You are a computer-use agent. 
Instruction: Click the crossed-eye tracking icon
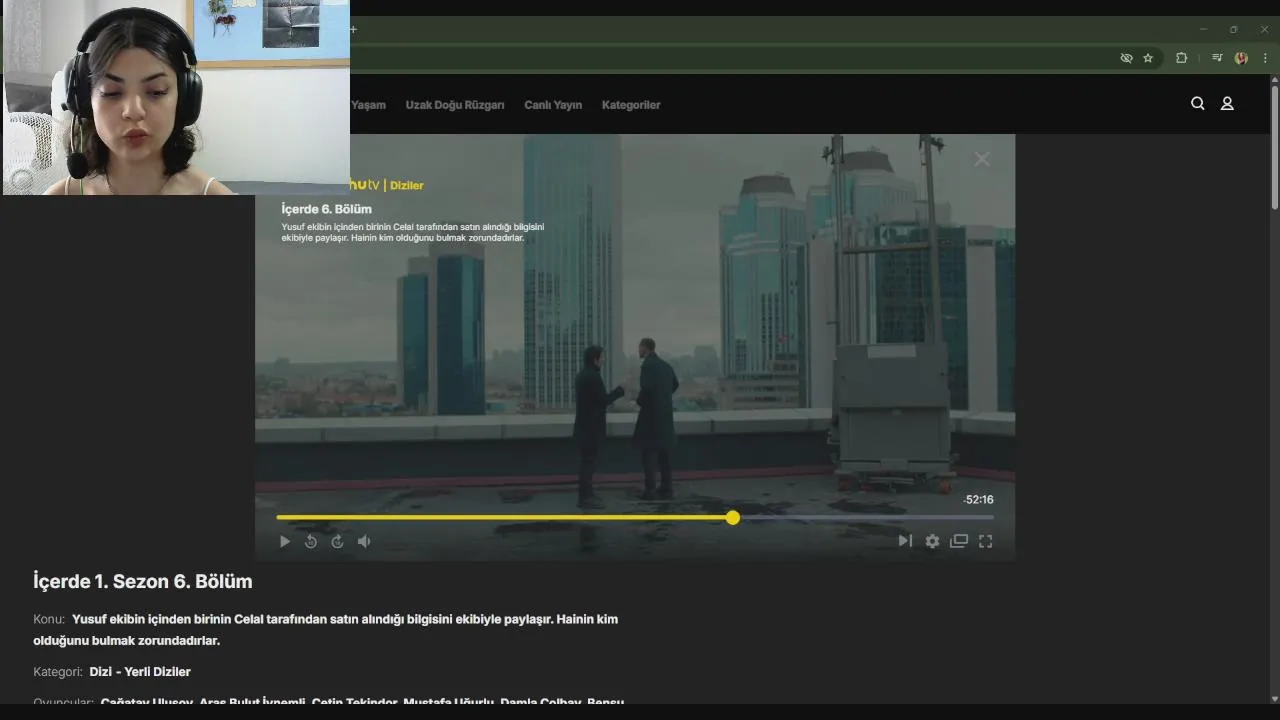click(x=1126, y=58)
